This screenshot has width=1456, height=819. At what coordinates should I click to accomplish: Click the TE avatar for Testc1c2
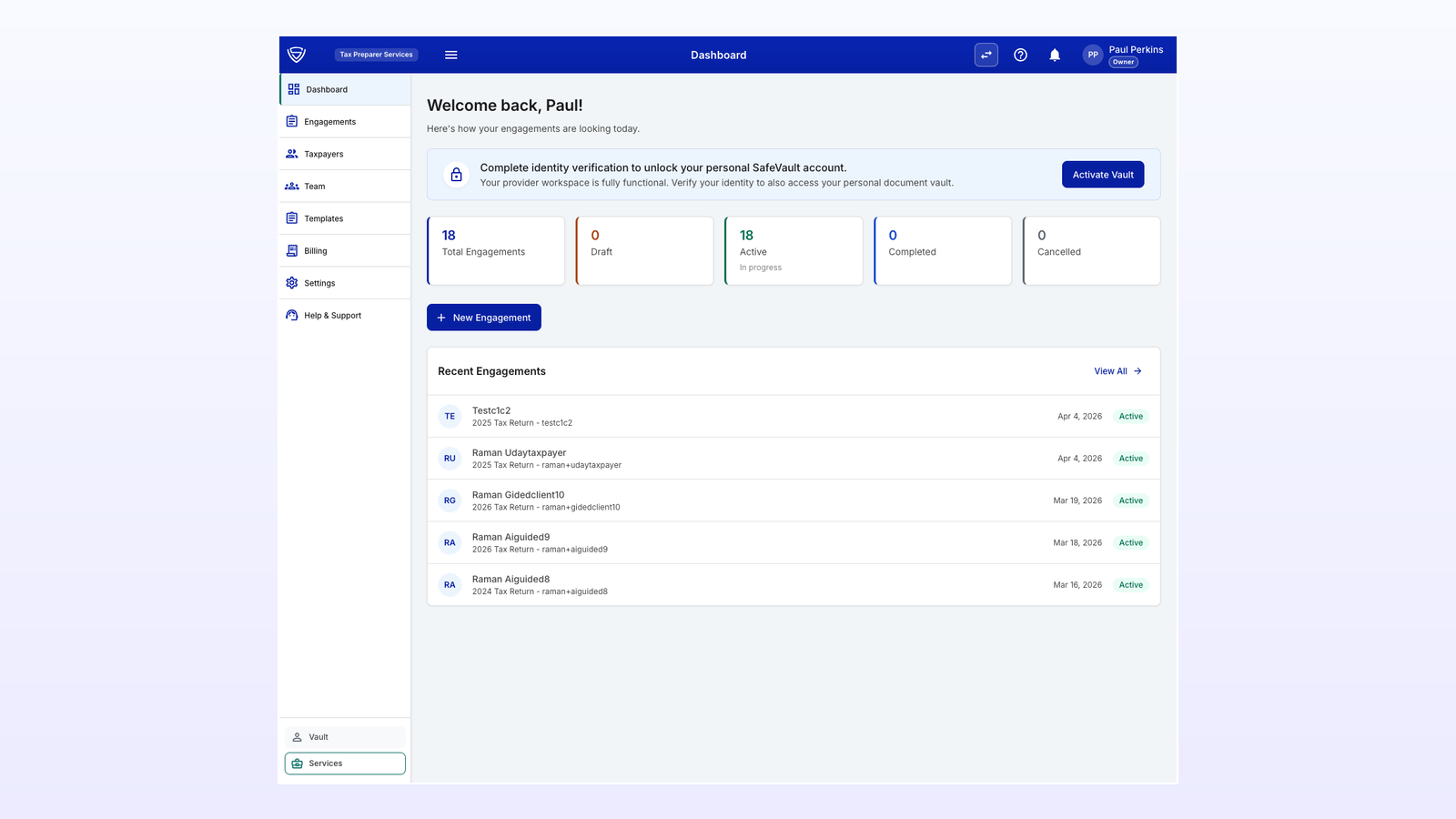(450, 416)
